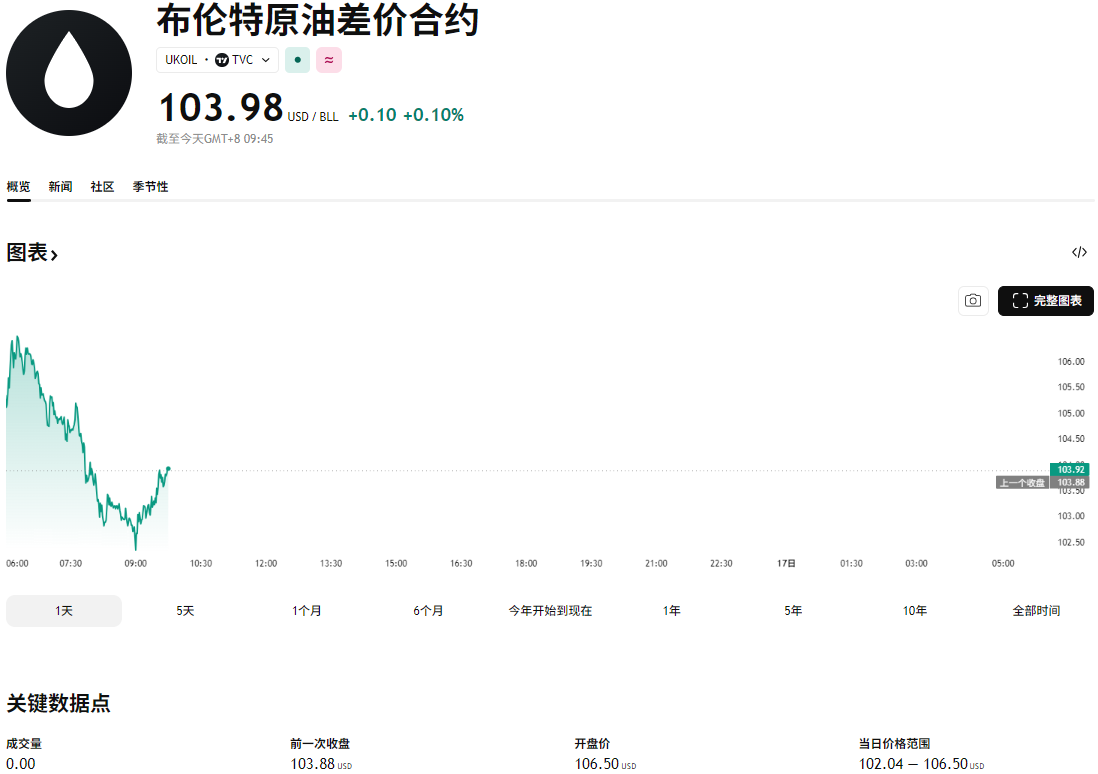Select the 1个月 time range
Image resolution: width=1098 pixels, height=774 pixels.
[x=307, y=611]
